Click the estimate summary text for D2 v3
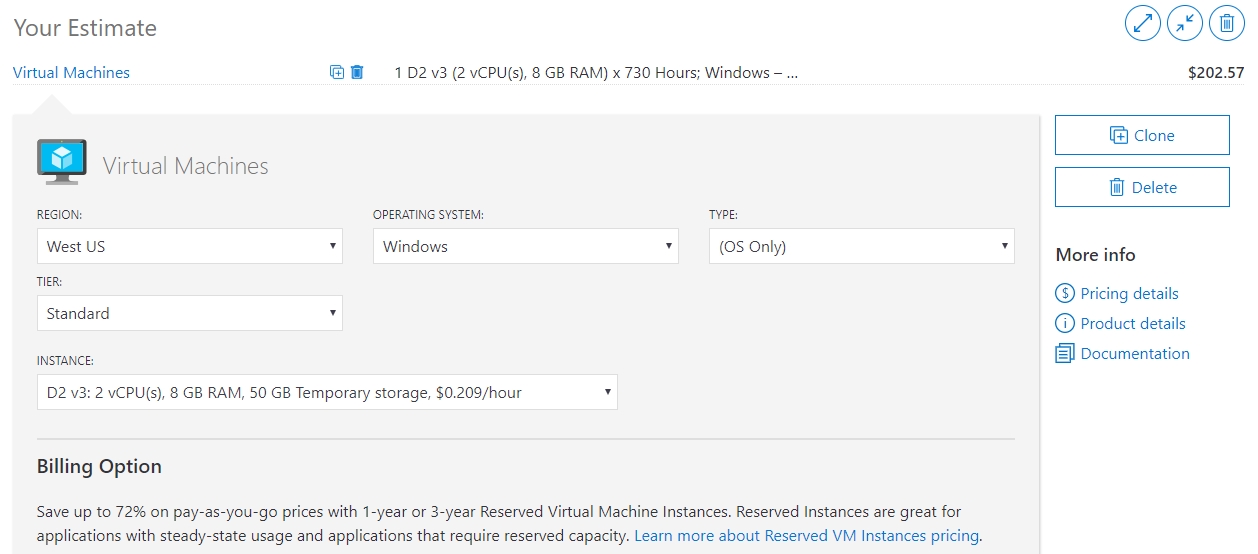 point(596,72)
